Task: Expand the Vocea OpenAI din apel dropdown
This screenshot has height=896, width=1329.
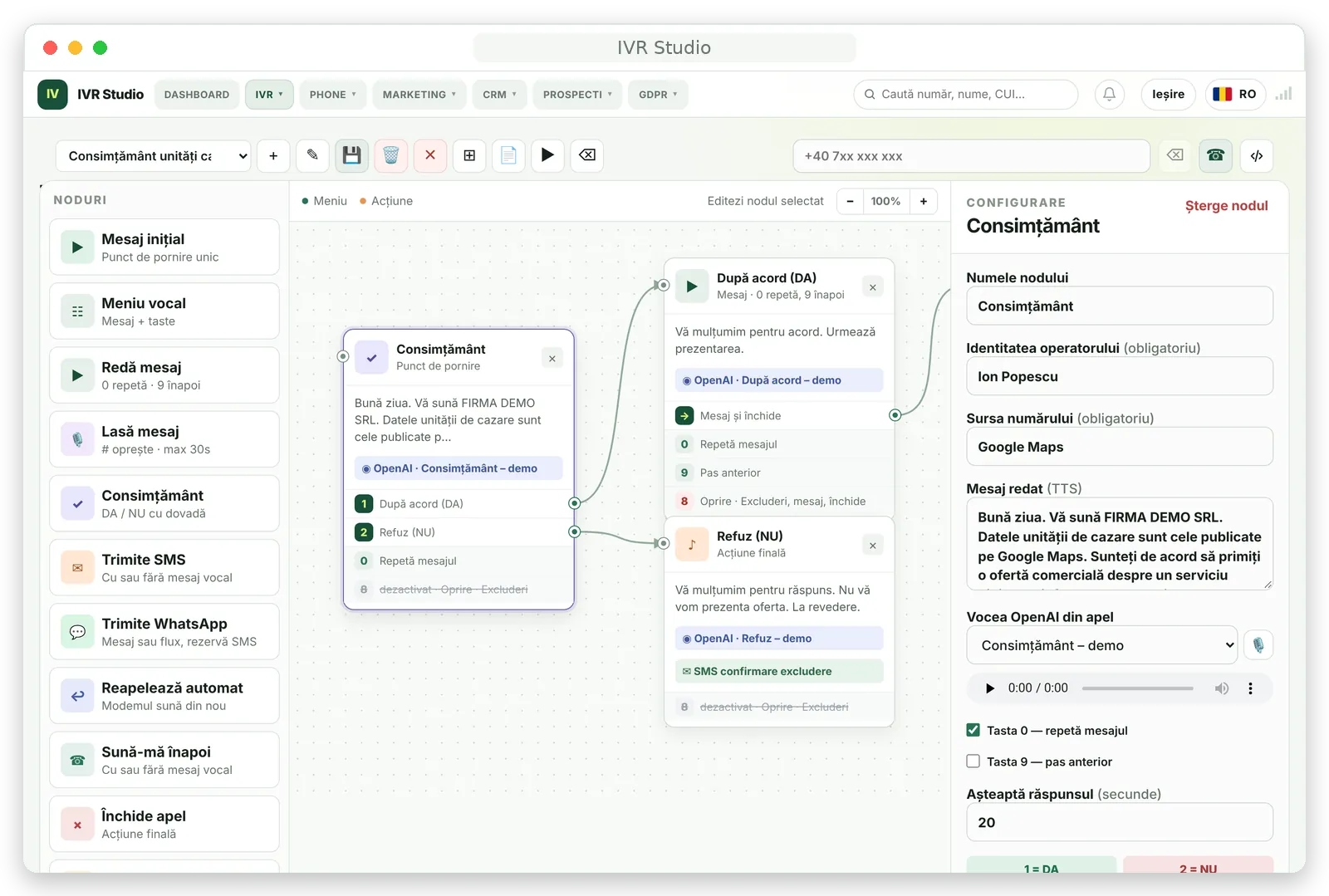Action: click(1102, 645)
